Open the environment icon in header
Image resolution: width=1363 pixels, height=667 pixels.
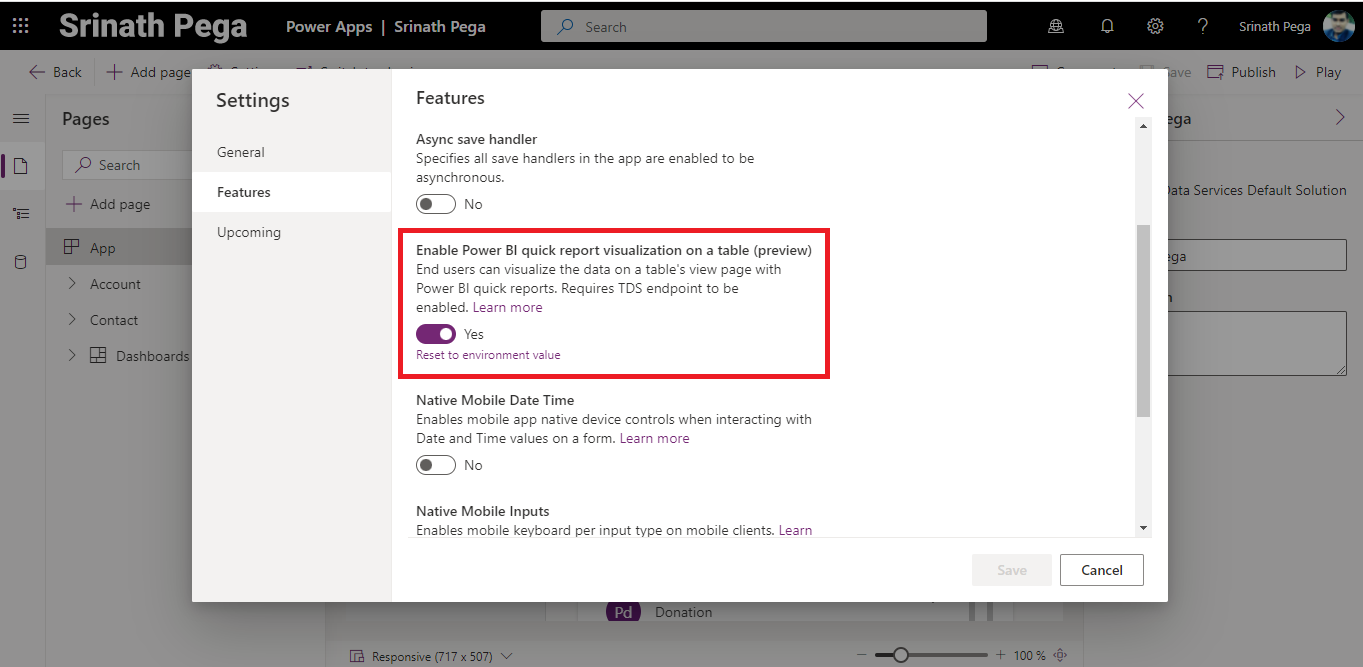click(1056, 26)
